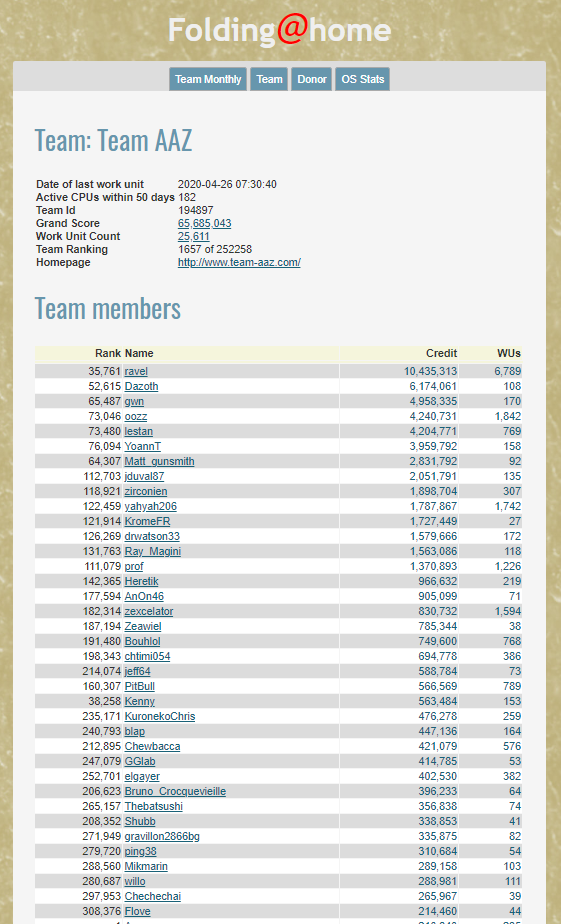The height and width of the screenshot is (924, 561).
Task: Open donor Chechechai's profile
Action: click(153, 896)
